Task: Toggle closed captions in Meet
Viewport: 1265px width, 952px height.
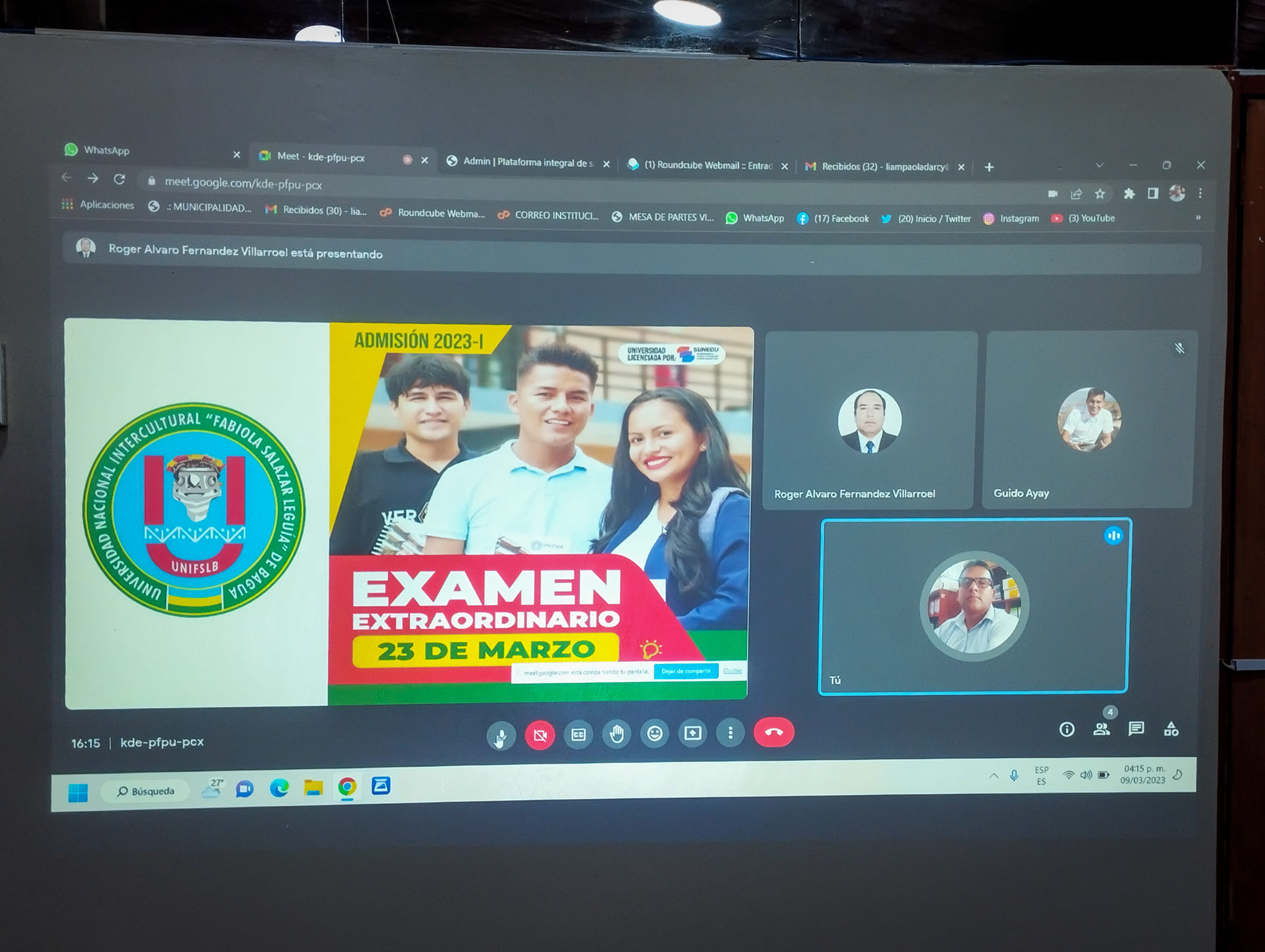Action: coord(579,734)
